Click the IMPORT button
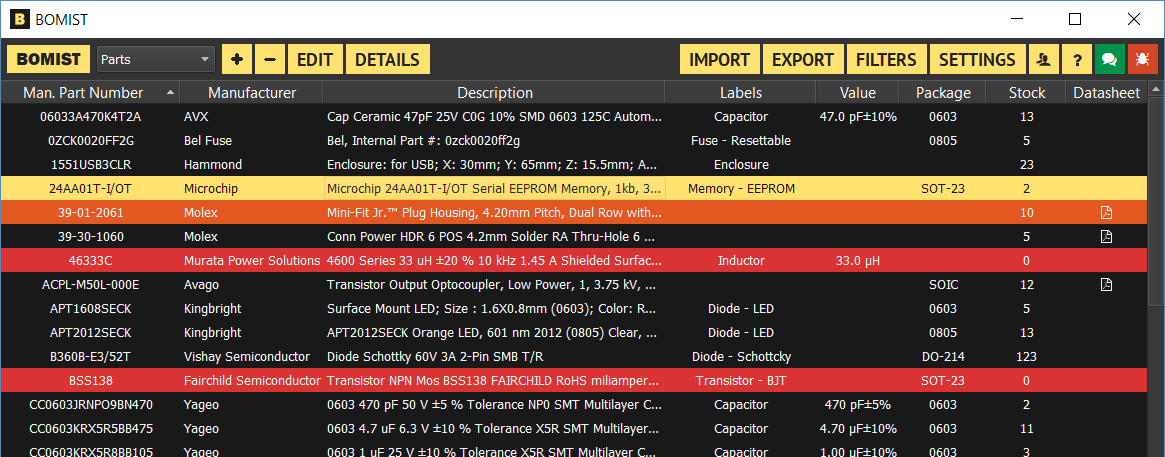 720,59
